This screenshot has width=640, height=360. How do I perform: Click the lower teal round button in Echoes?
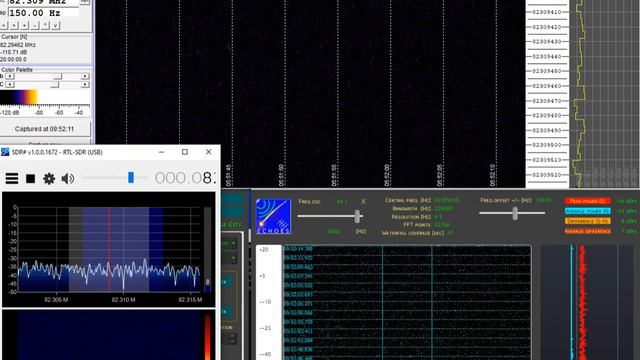click(227, 311)
